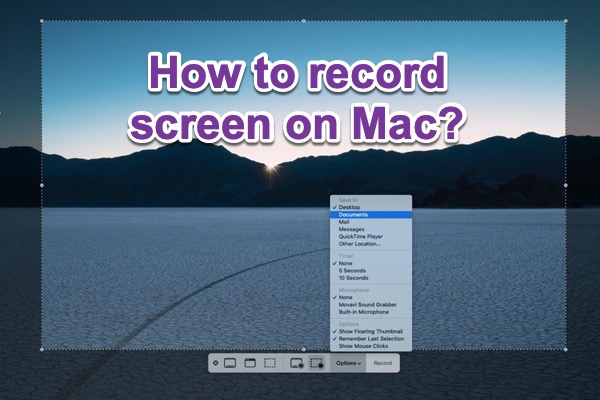Select Record Entire Screen icon
This screenshot has height=400, width=600.
click(297, 362)
